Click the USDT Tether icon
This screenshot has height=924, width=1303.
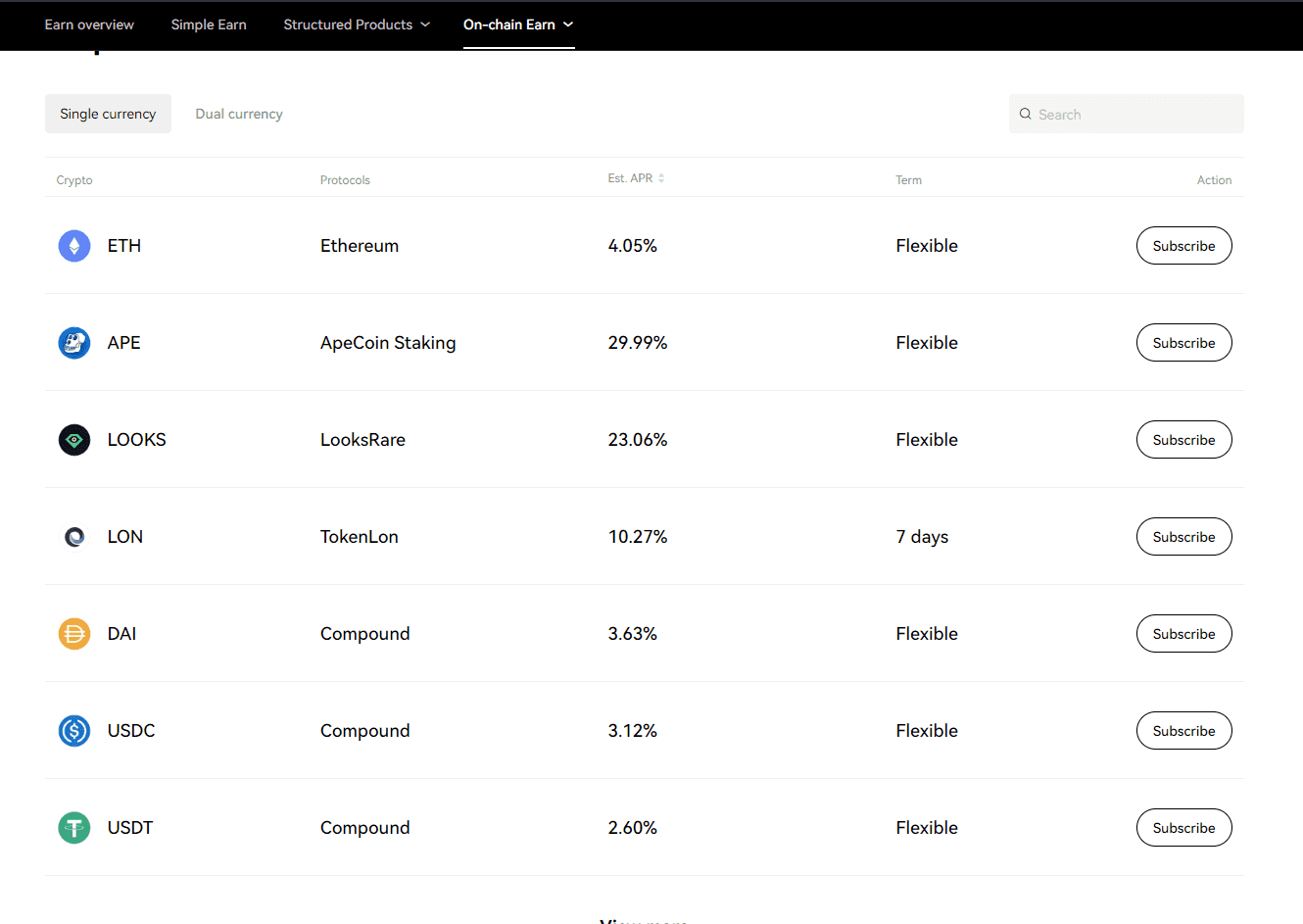click(x=74, y=828)
